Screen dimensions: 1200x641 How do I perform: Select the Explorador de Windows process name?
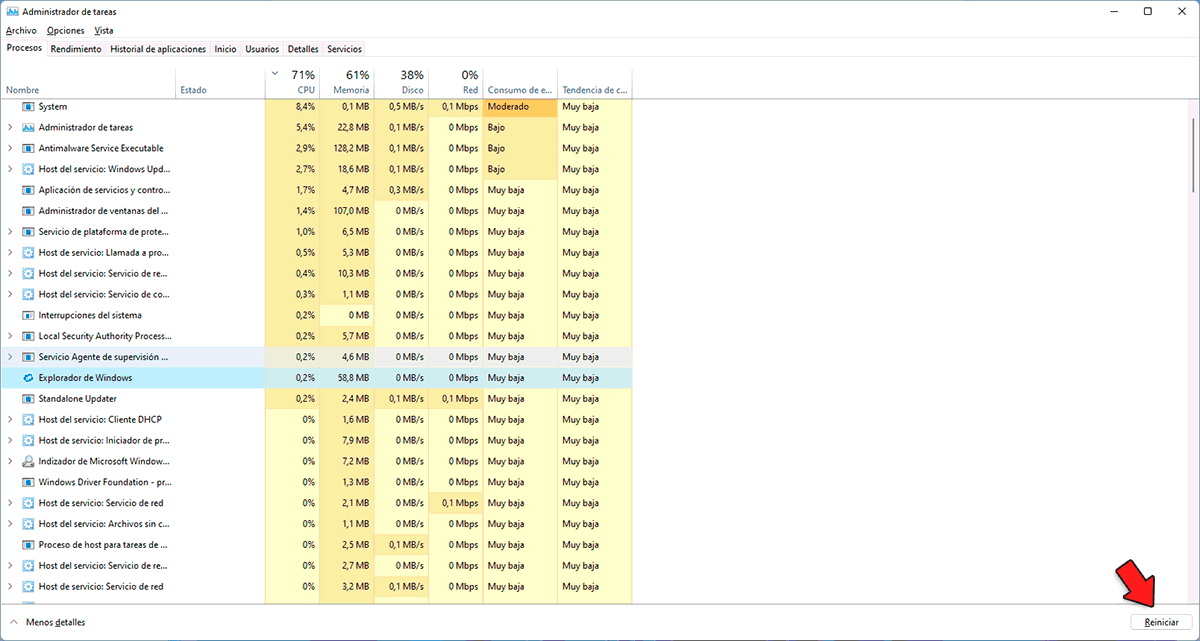(85, 378)
